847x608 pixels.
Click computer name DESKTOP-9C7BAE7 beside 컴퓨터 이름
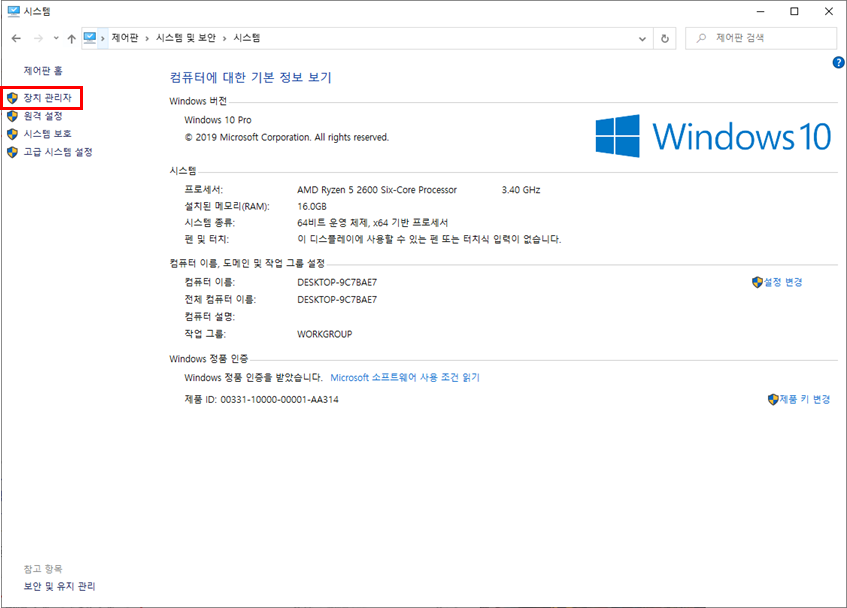pyautogui.click(x=337, y=282)
